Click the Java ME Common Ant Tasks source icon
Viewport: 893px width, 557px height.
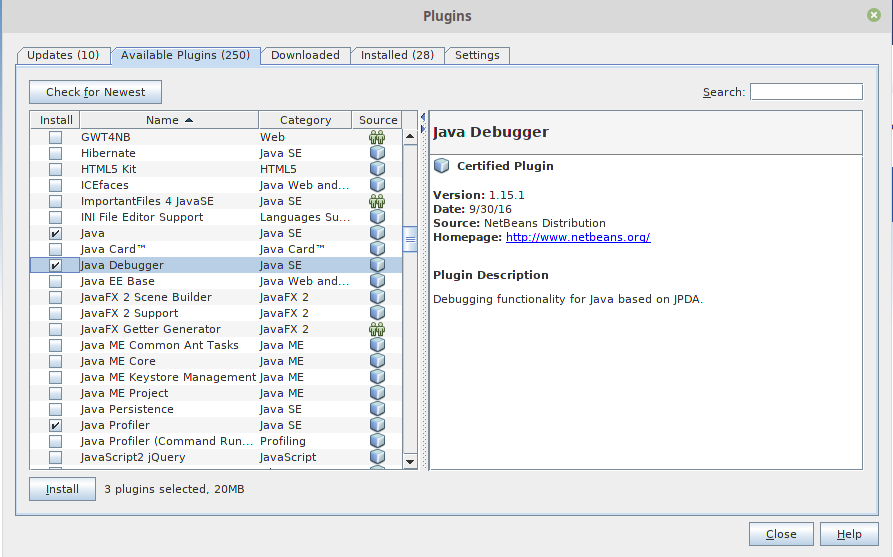(x=377, y=345)
